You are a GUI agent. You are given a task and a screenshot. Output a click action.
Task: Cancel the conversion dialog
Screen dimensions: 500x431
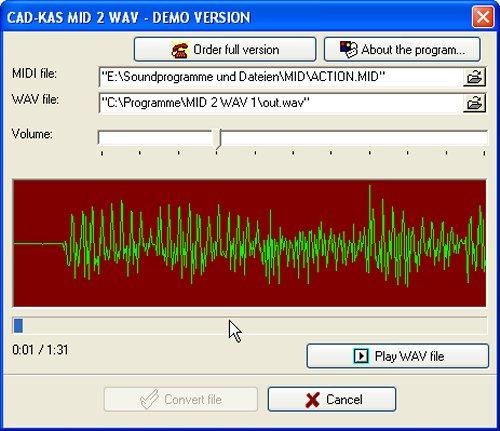pos(332,399)
